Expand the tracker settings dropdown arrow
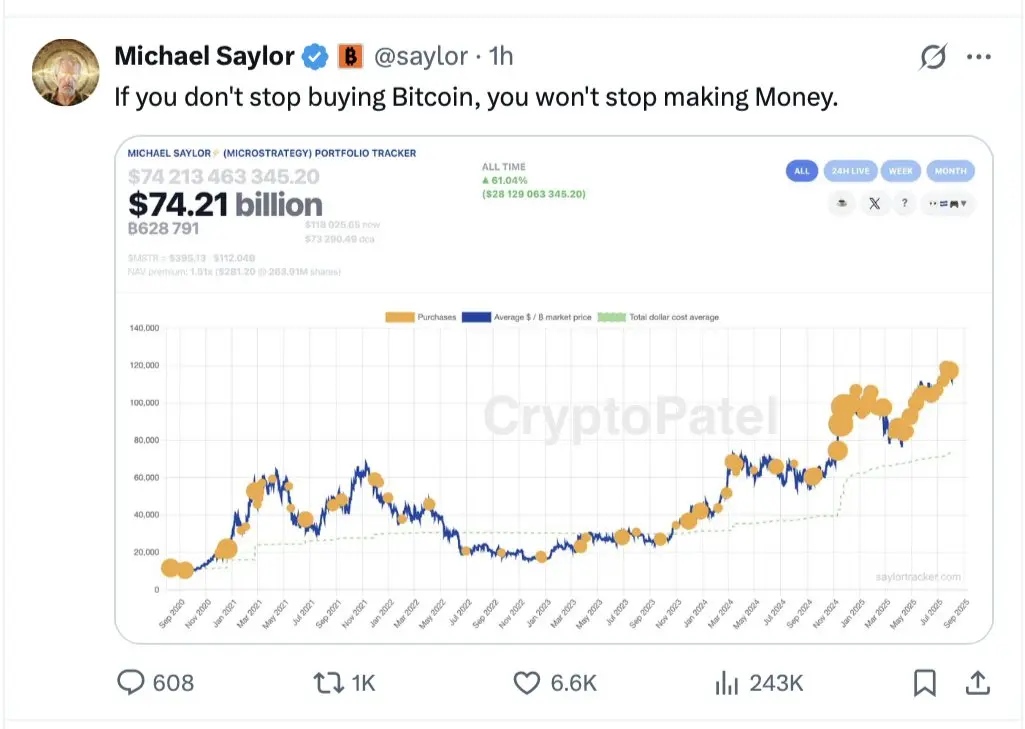 [948, 203]
